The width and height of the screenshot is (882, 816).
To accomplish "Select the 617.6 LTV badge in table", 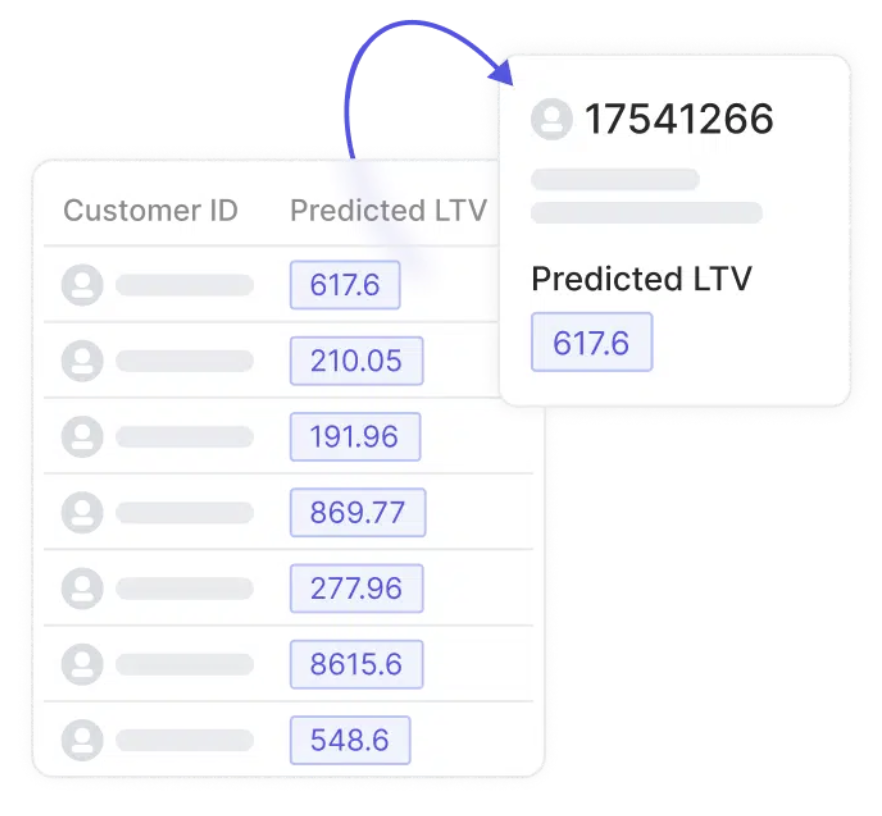I will pos(345,285).
